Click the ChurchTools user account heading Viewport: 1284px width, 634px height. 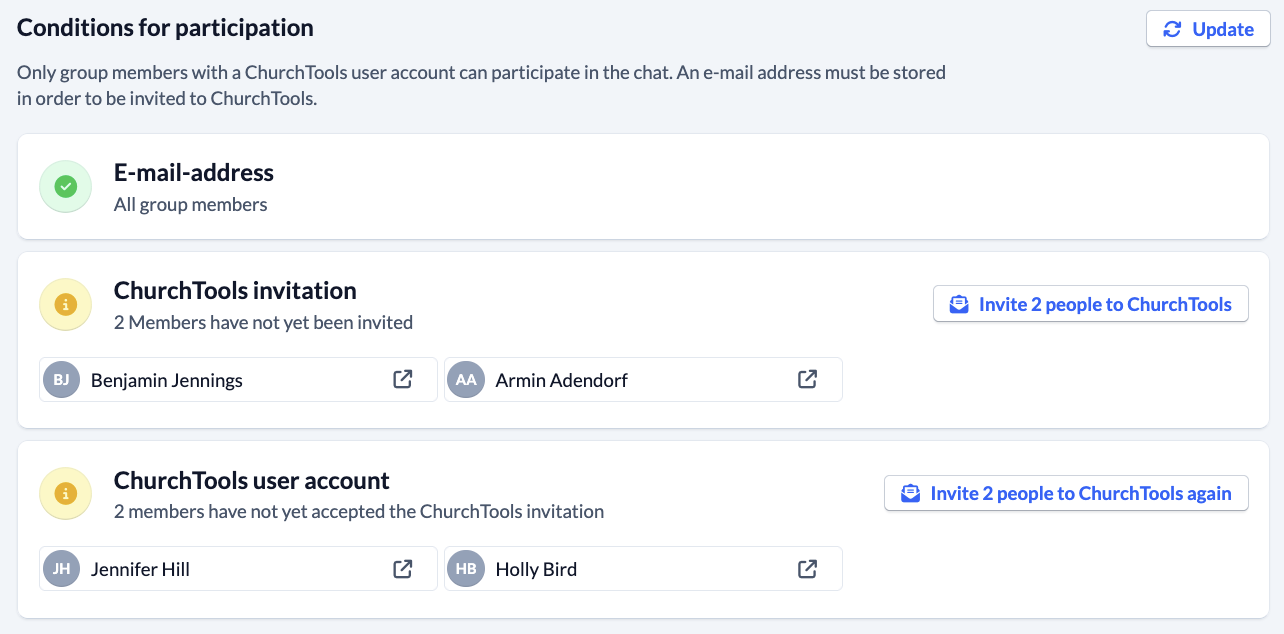tap(252, 481)
